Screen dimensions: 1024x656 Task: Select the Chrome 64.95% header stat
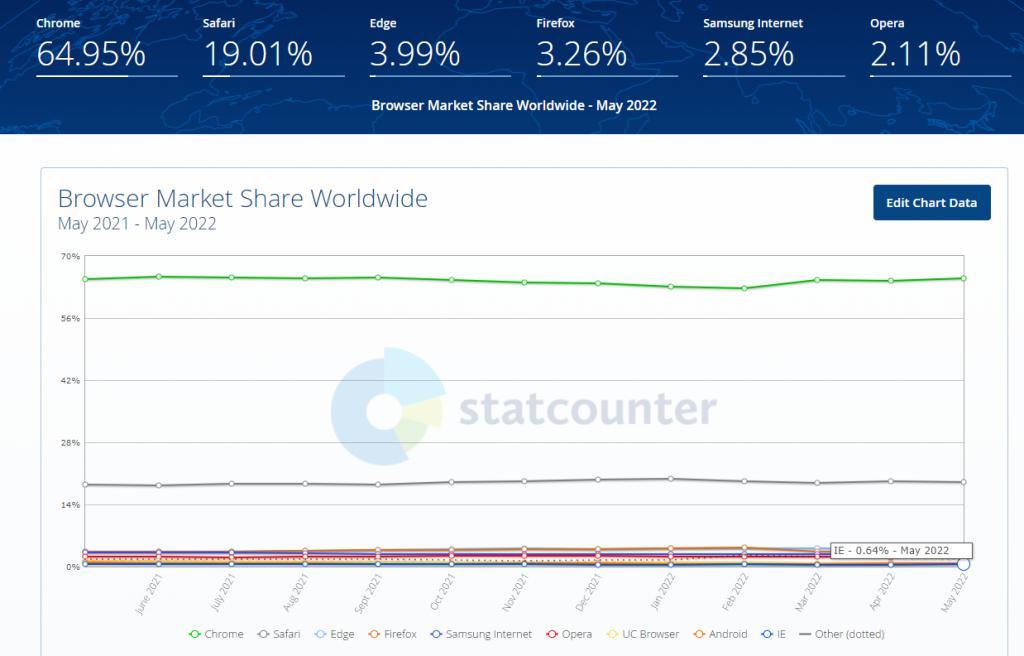pos(91,53)
